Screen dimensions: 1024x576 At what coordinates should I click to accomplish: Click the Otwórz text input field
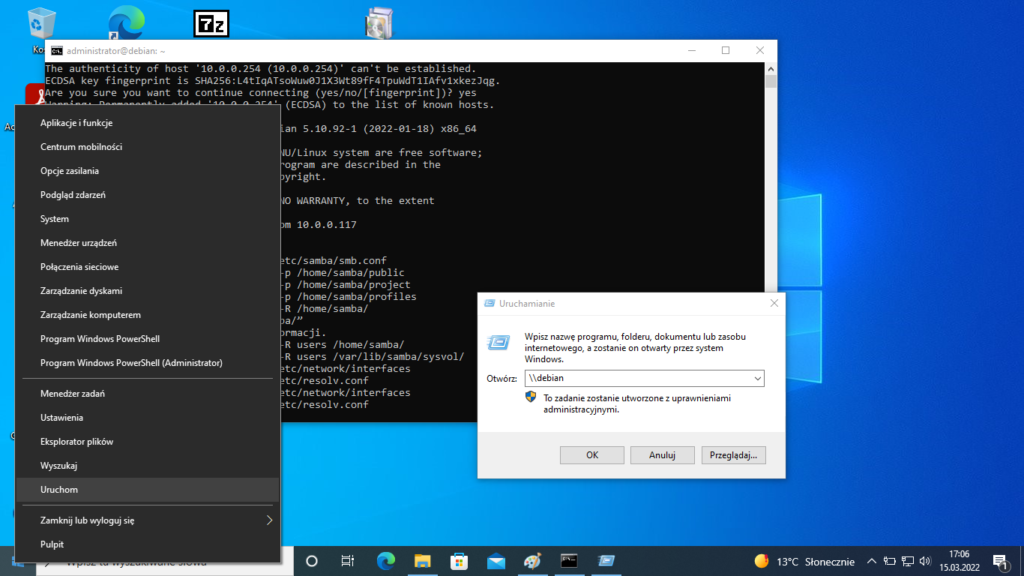point(636,379)
